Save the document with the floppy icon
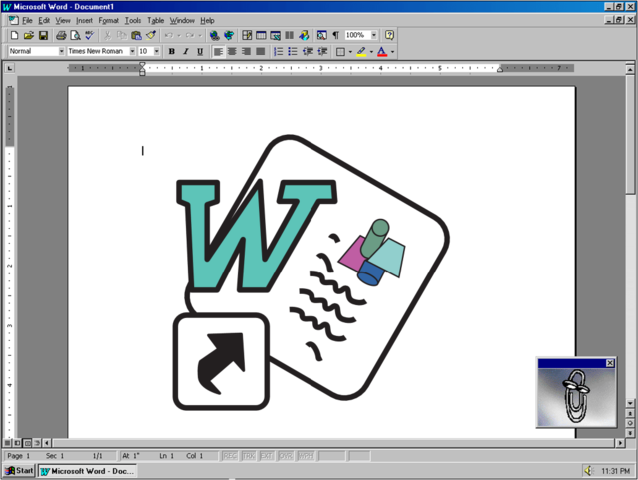The width and height of the screenshot is (638, 480). click(x=43, y=35)
